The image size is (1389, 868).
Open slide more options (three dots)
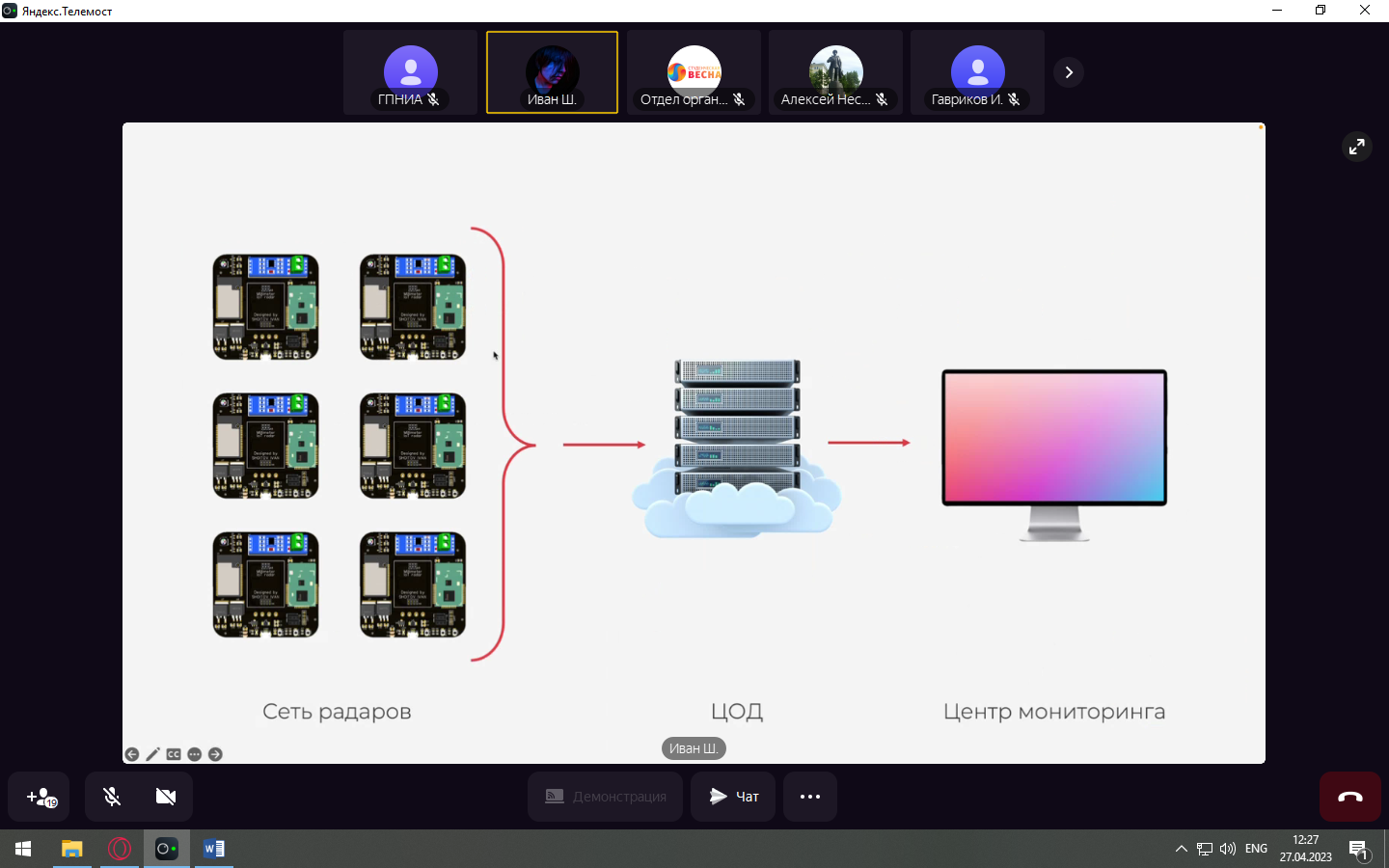194,754
